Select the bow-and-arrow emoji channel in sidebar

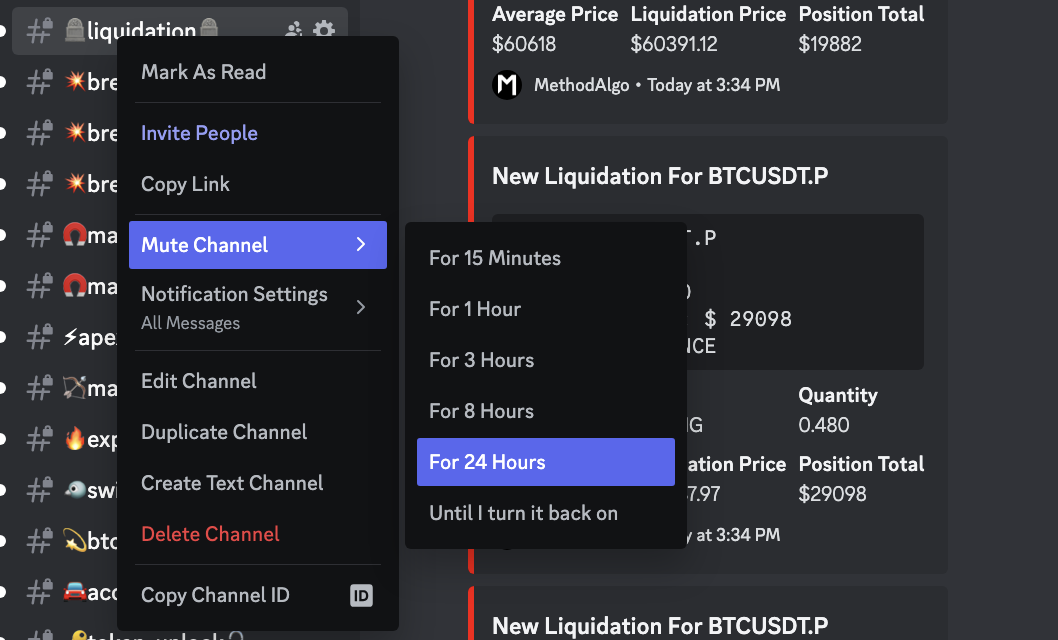(x=88, y=387)
